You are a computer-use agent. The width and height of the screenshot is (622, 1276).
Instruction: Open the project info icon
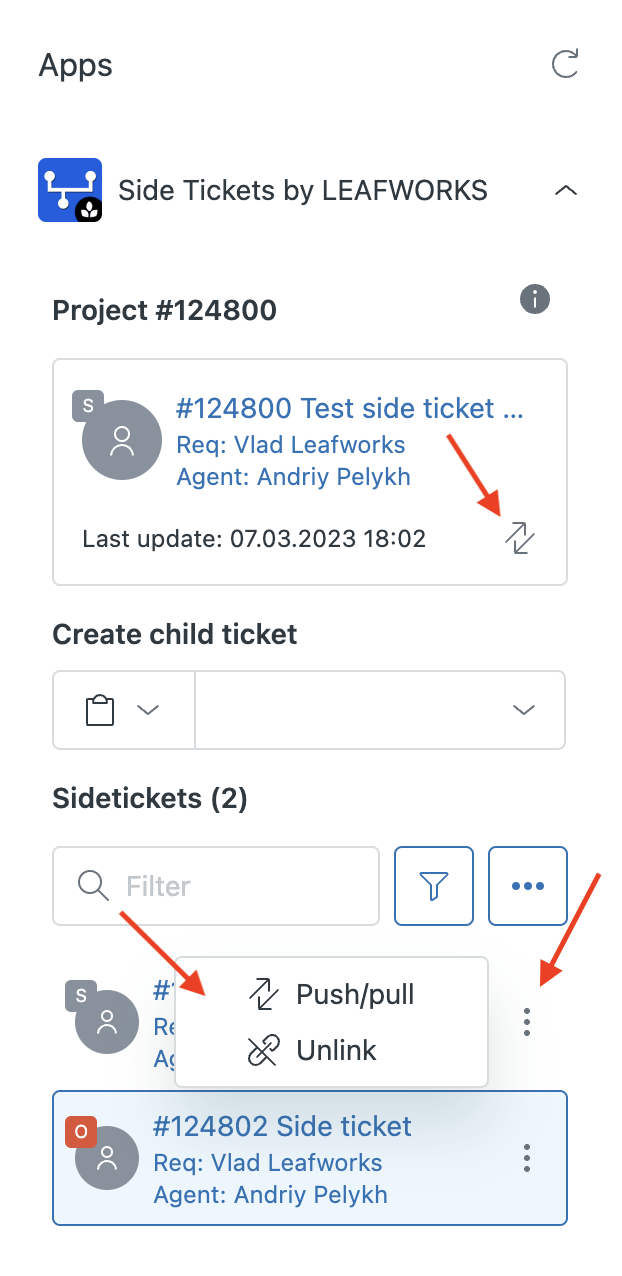(535, 298)
